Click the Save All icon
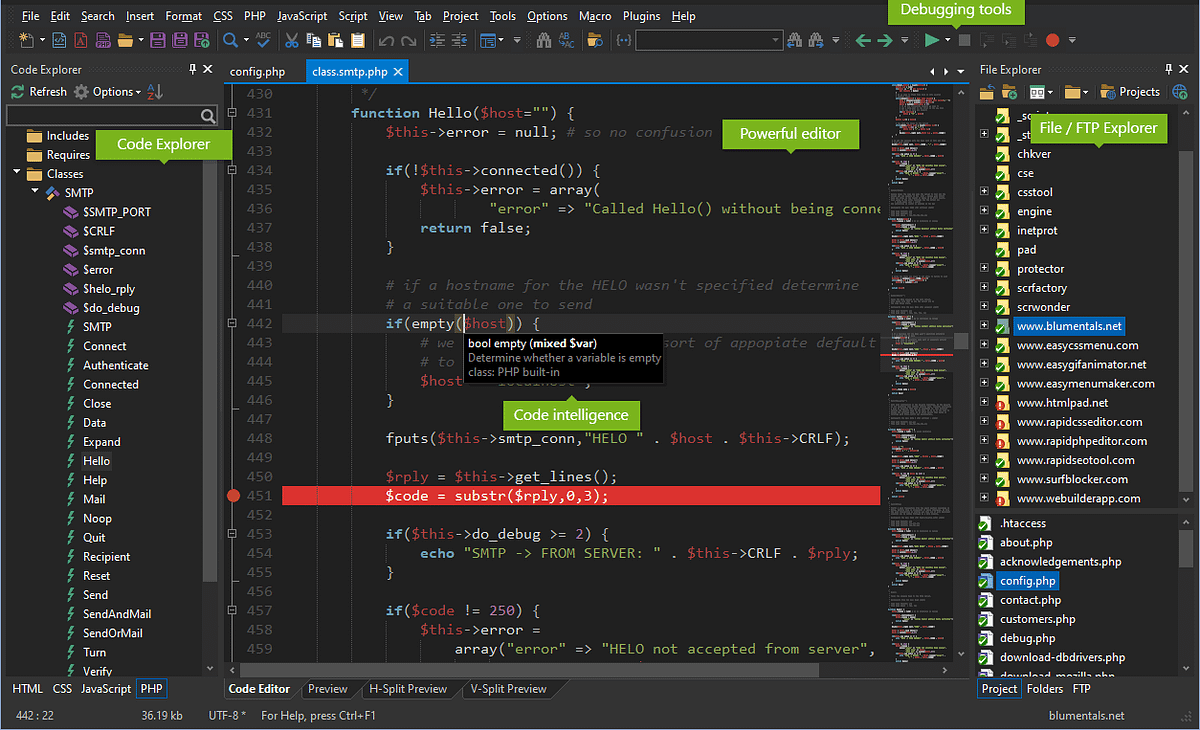Image resolution: width=1200 pixels, height=730 pixels. click(x=180, y=40)
